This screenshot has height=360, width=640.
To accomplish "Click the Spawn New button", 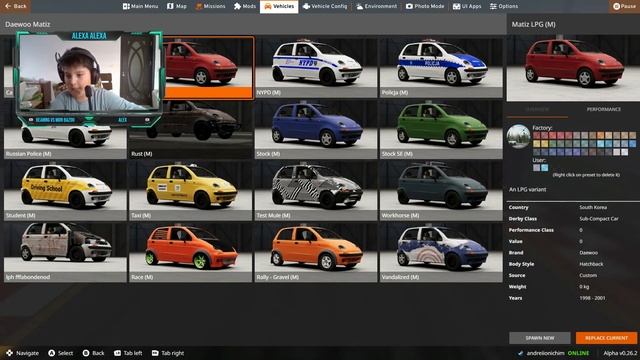I will [540, 338].
